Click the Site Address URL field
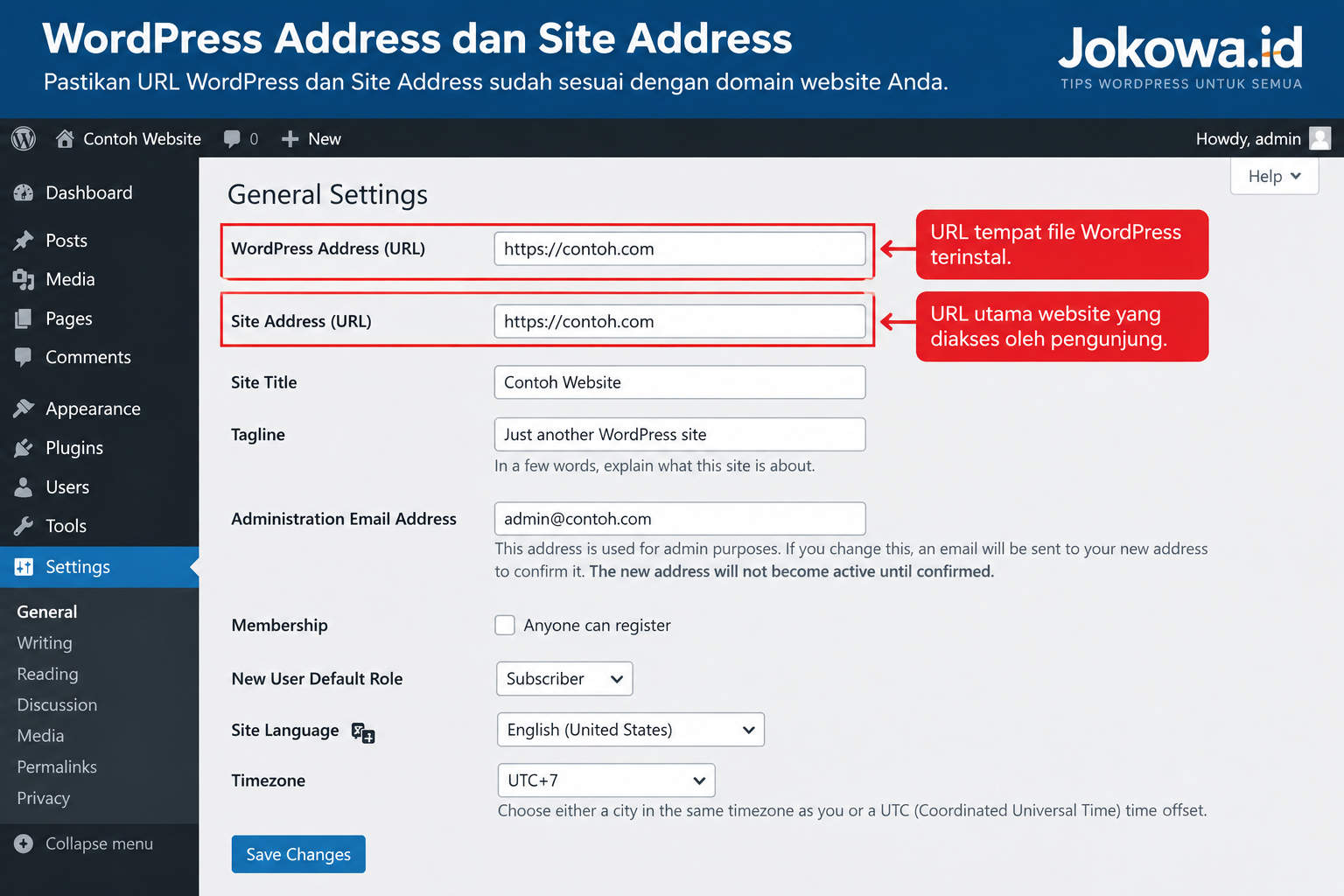Viewport: 1344px width, 896px height. pos(680,321)
